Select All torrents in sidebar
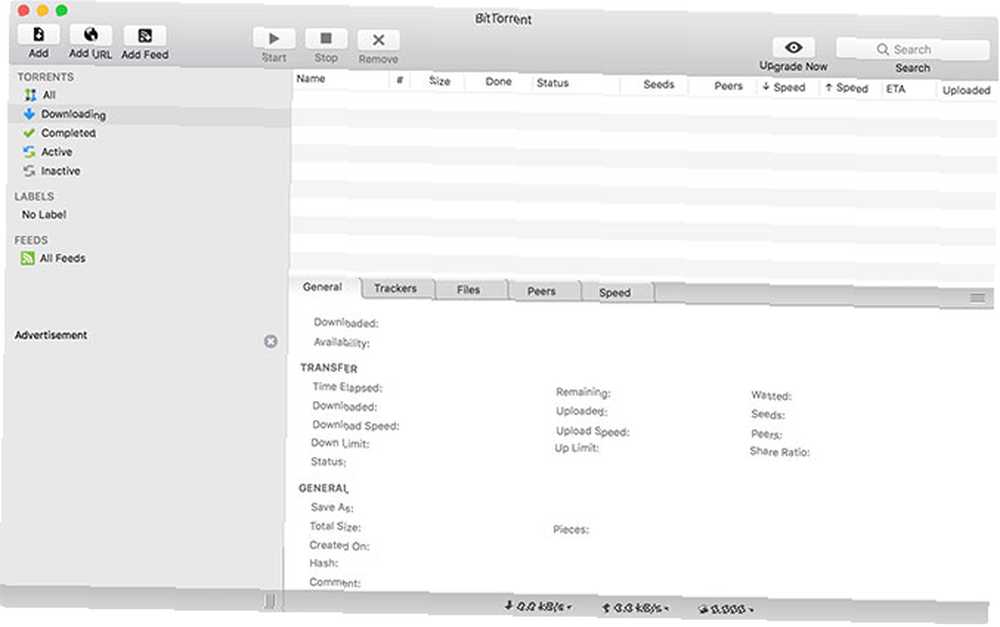 (x=48, y=95)
